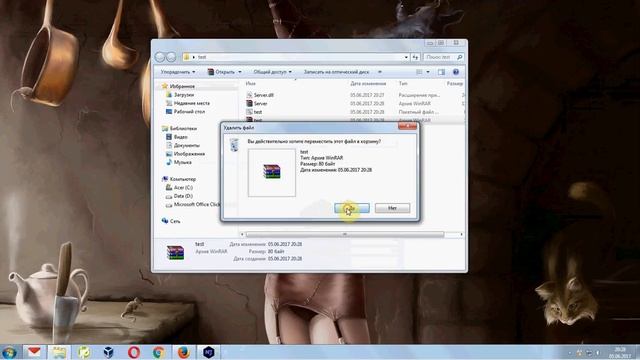Launch Chrome from the taskbar
640x360 pixels.
(x=159, y=352)
